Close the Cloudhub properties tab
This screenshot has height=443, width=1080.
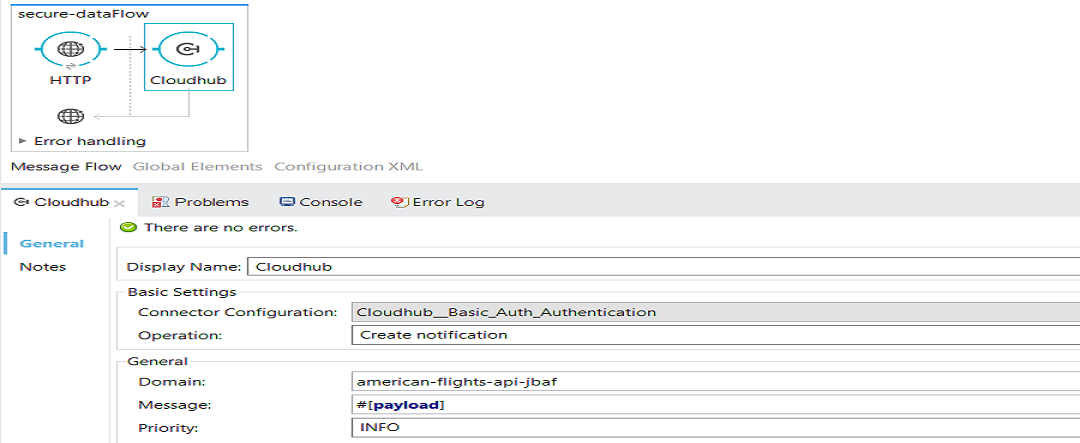pos(119,203)
